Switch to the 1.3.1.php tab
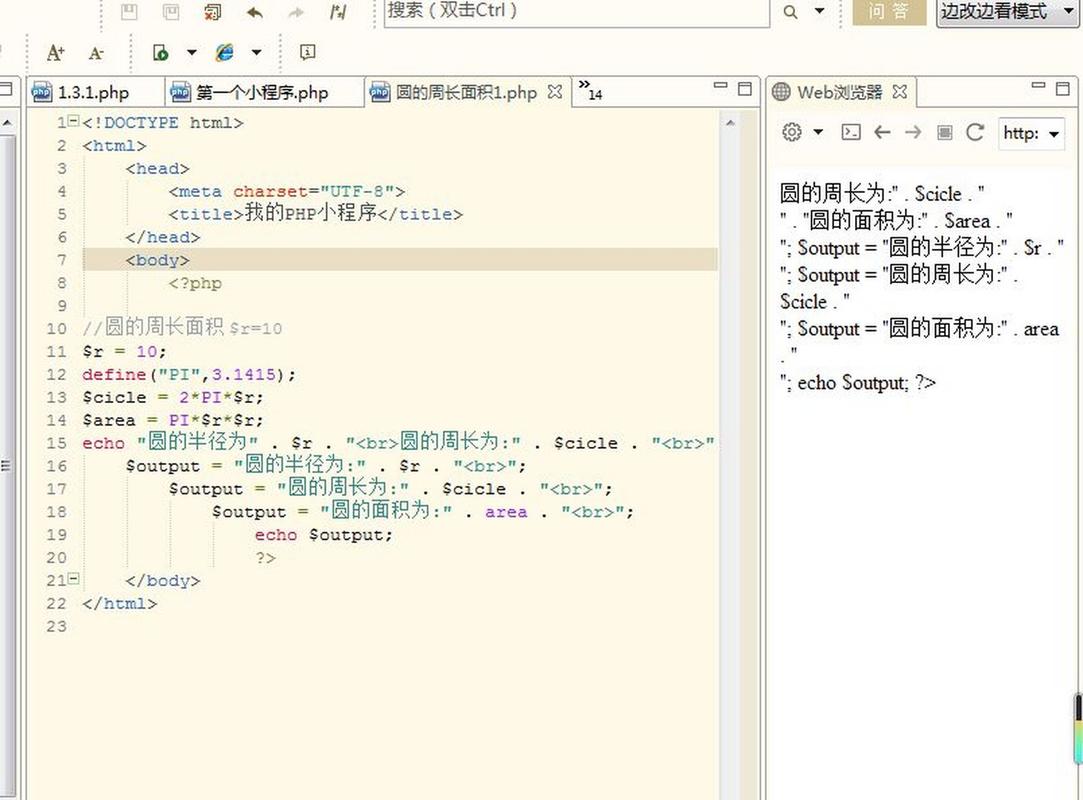1083x800 pixels. pyautogui.click(x=95, y=93)
